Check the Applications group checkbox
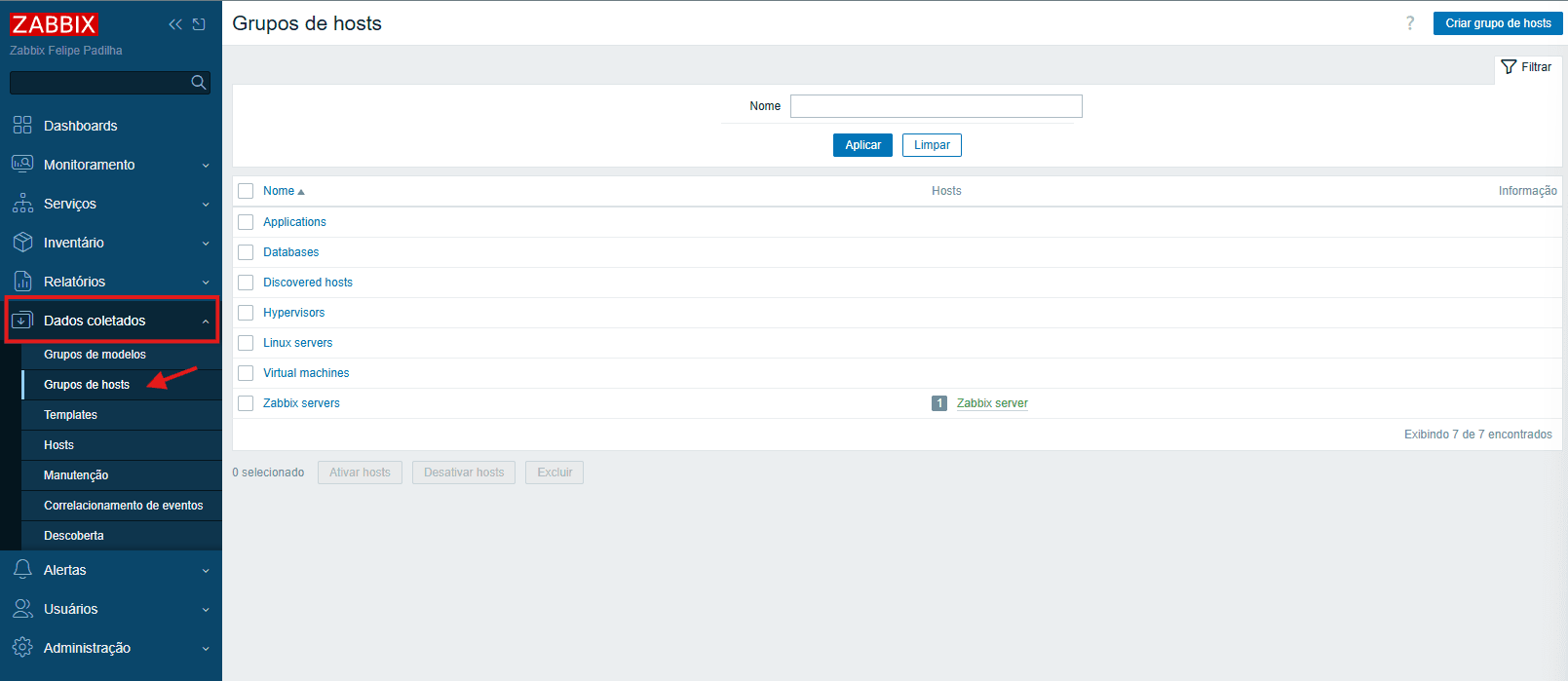1568x681 pixels. pos(246,222)
